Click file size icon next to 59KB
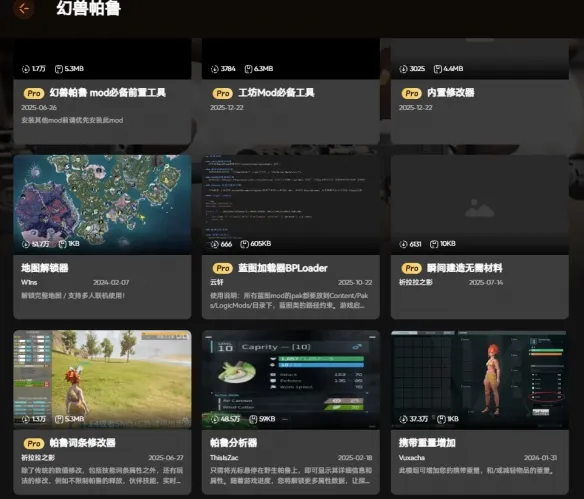Image resolution: width=584 pixels, height=499 pixels. click(253, 419)
